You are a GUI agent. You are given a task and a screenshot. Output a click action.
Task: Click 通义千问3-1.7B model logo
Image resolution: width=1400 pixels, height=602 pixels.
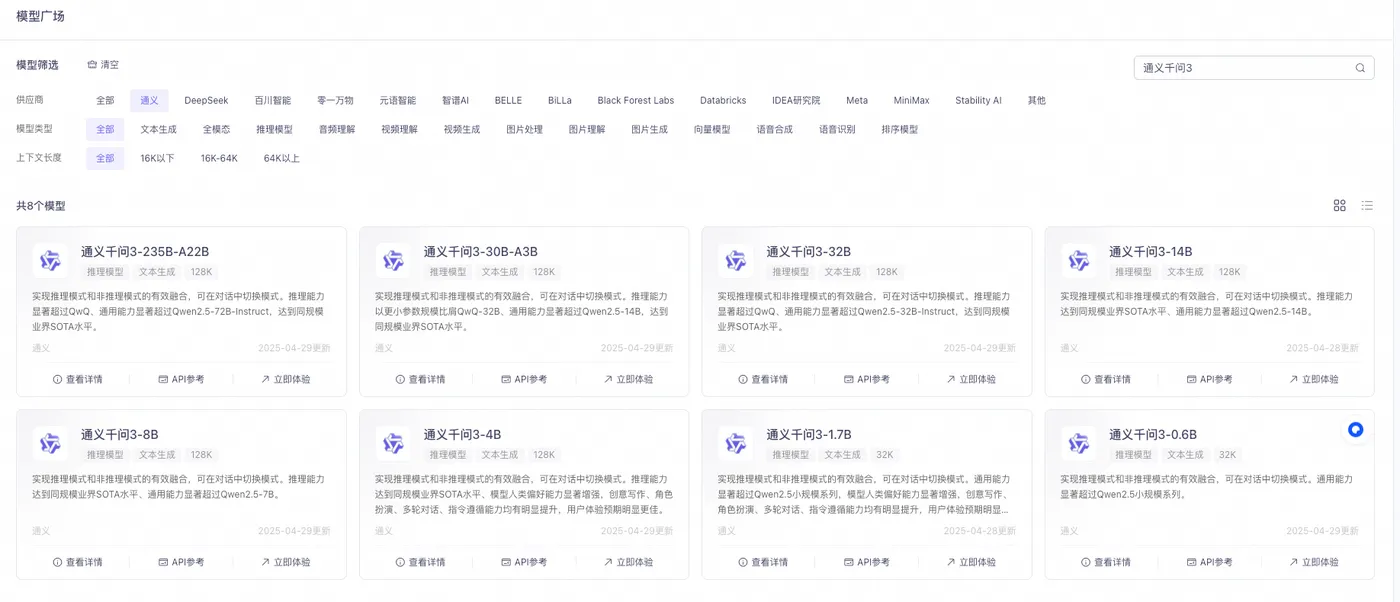(736, 444)
